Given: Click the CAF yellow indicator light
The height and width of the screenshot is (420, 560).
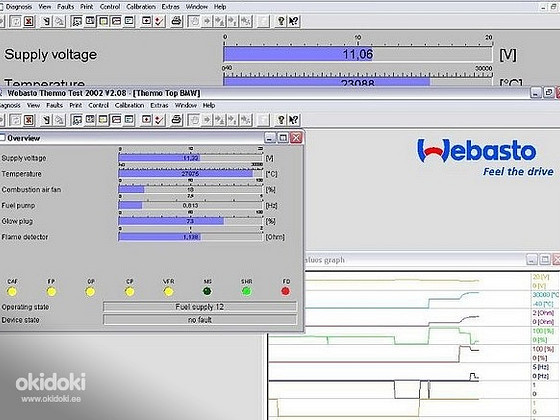Looking at the screenshot, I should (12, 292).
